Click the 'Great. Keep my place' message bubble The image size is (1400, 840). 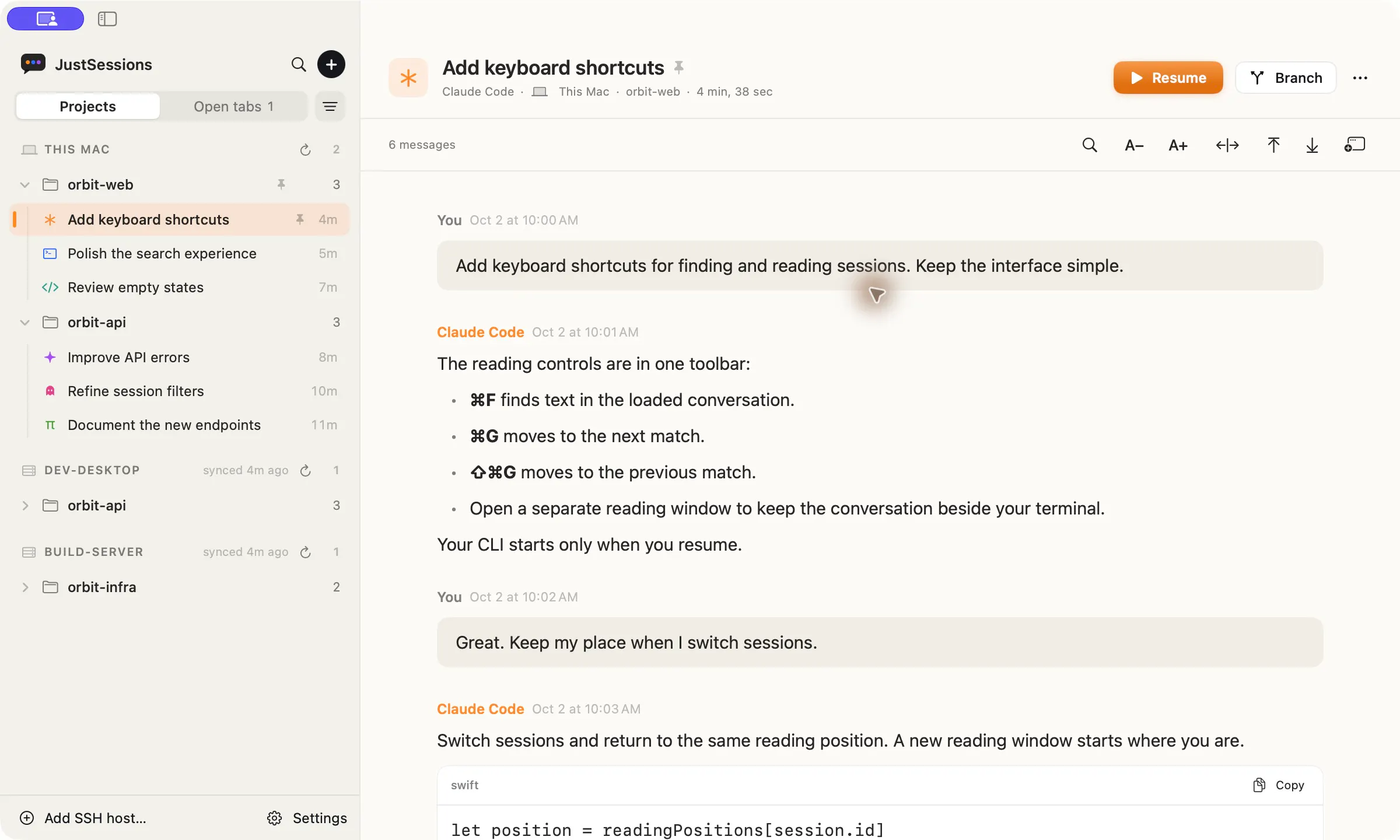(x=880, y=642)
